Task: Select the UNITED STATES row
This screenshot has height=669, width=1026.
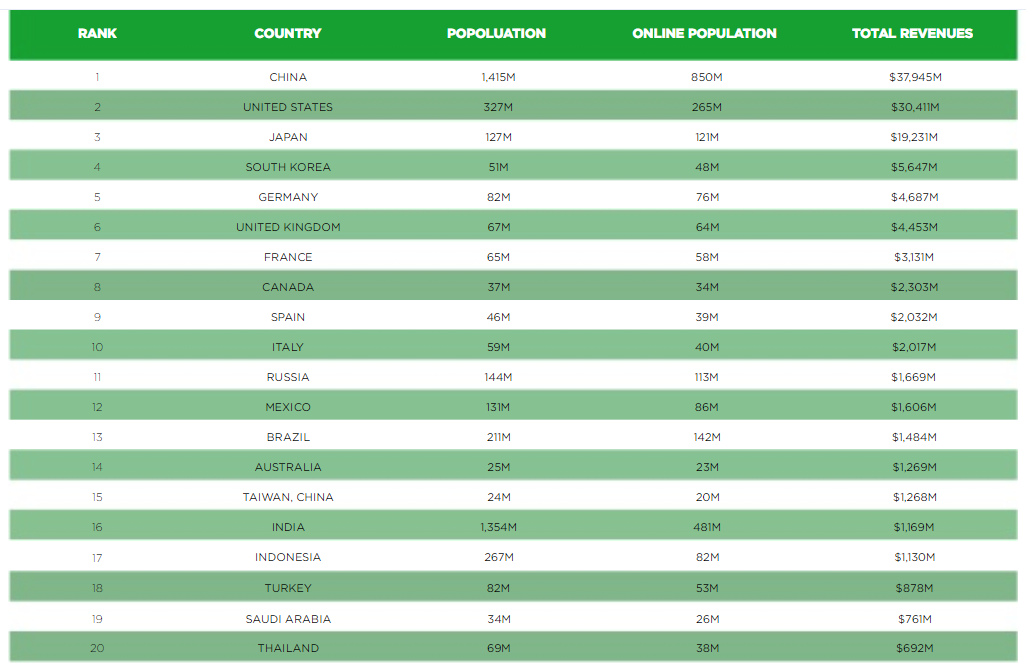Action: coord(513,107)
